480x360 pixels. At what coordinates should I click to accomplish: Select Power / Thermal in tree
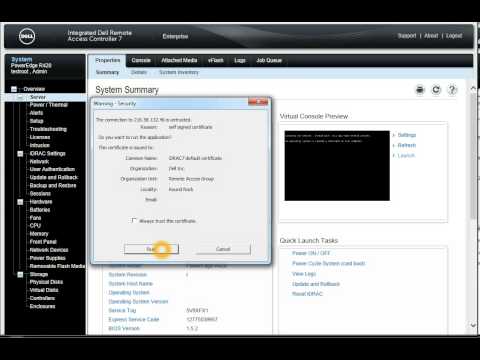click(49, 105)
